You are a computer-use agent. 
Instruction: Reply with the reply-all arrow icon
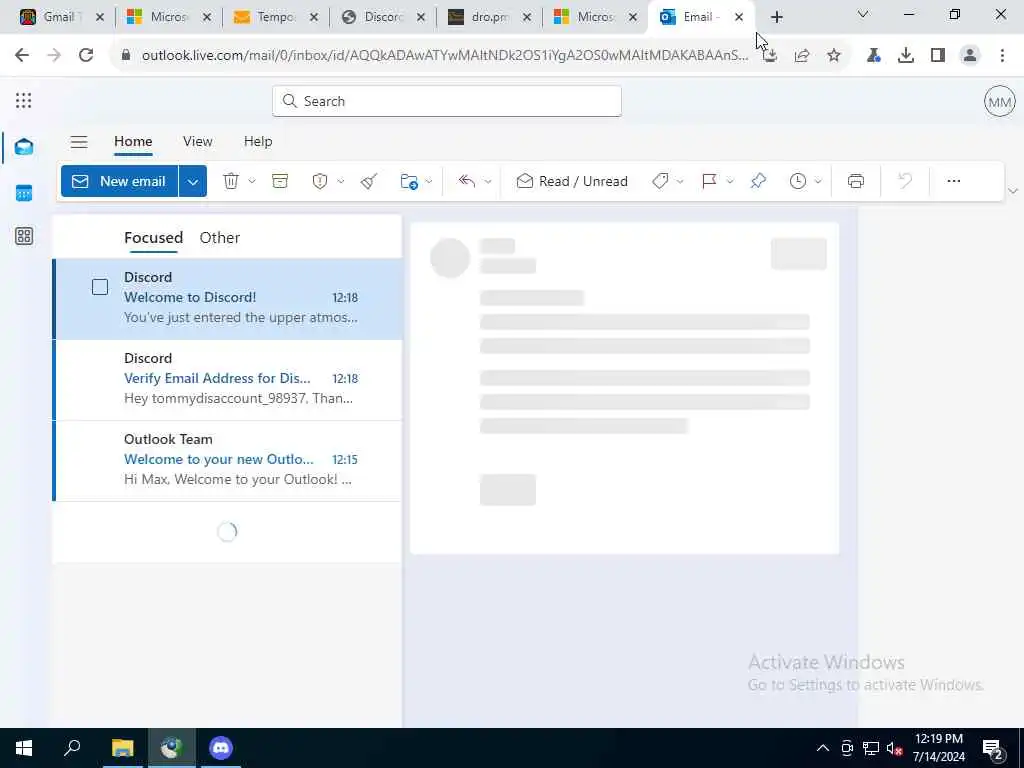coord(467,181)
